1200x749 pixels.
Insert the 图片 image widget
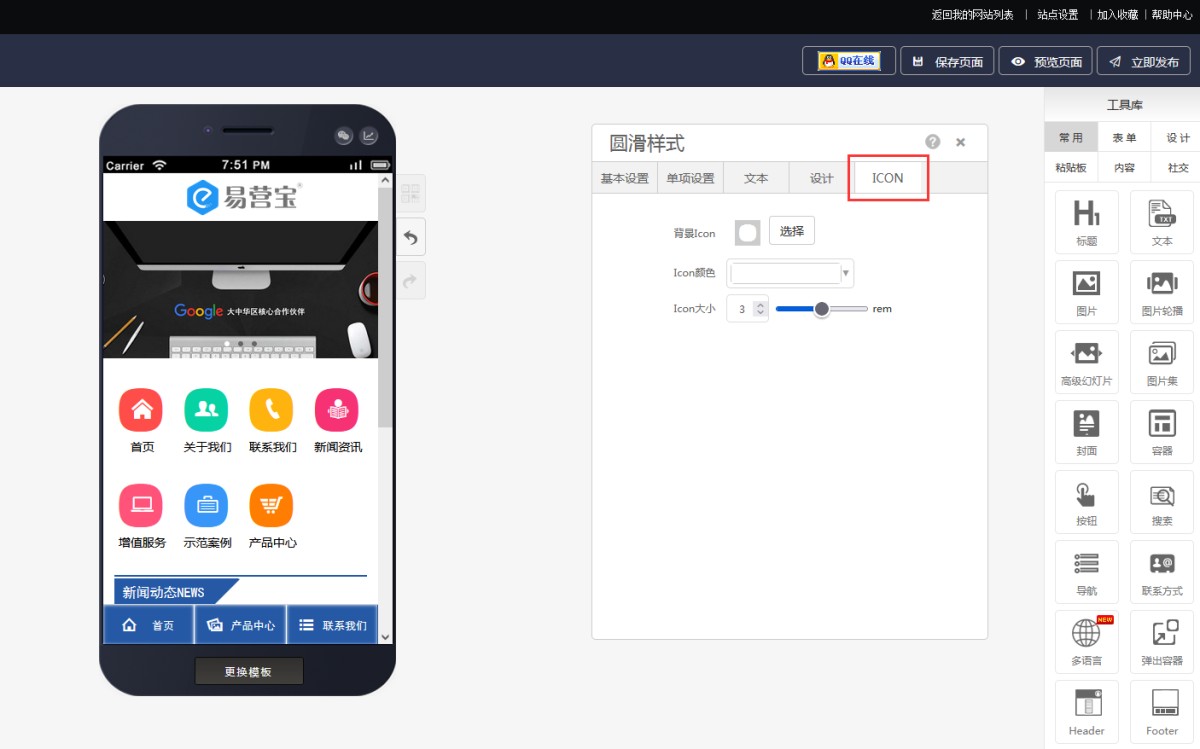coord(1086,292)
